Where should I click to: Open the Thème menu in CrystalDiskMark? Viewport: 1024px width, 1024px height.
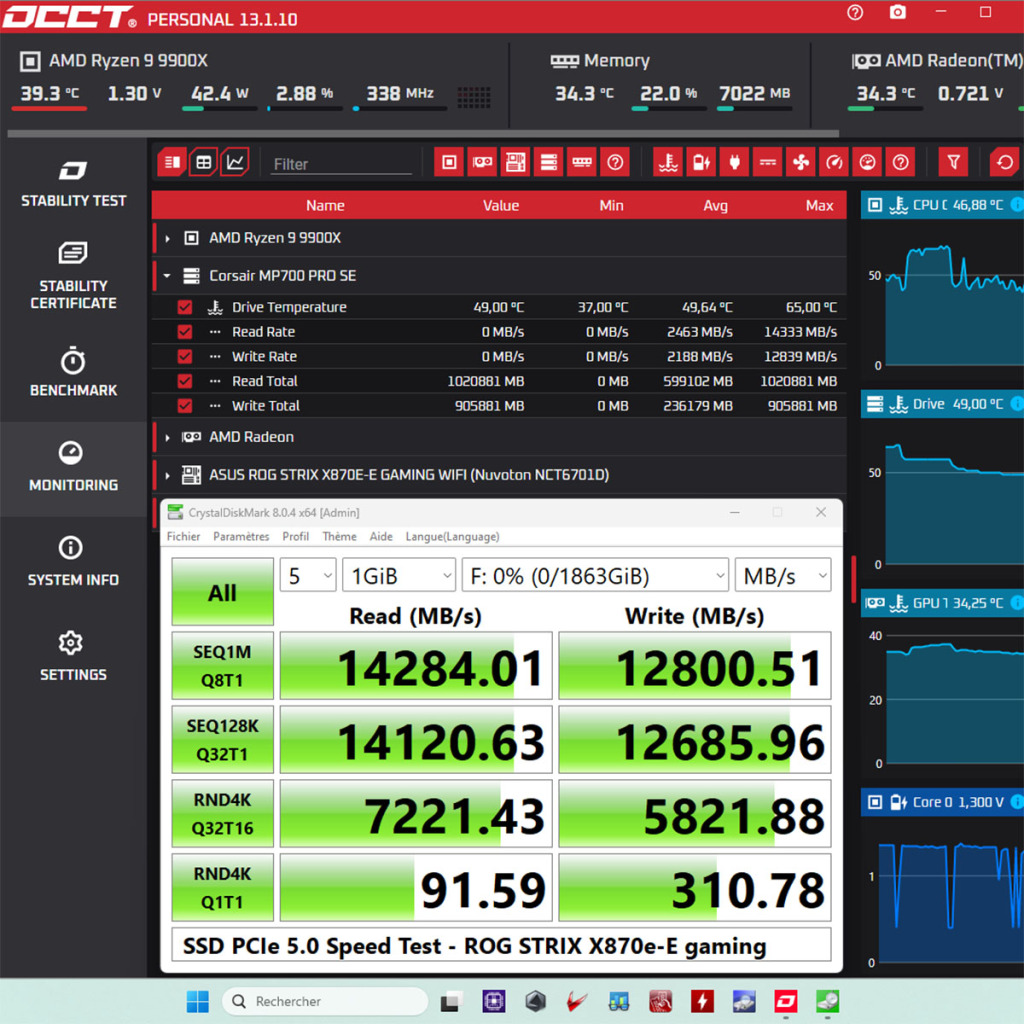pyautogui.click(x=339, y=536)
